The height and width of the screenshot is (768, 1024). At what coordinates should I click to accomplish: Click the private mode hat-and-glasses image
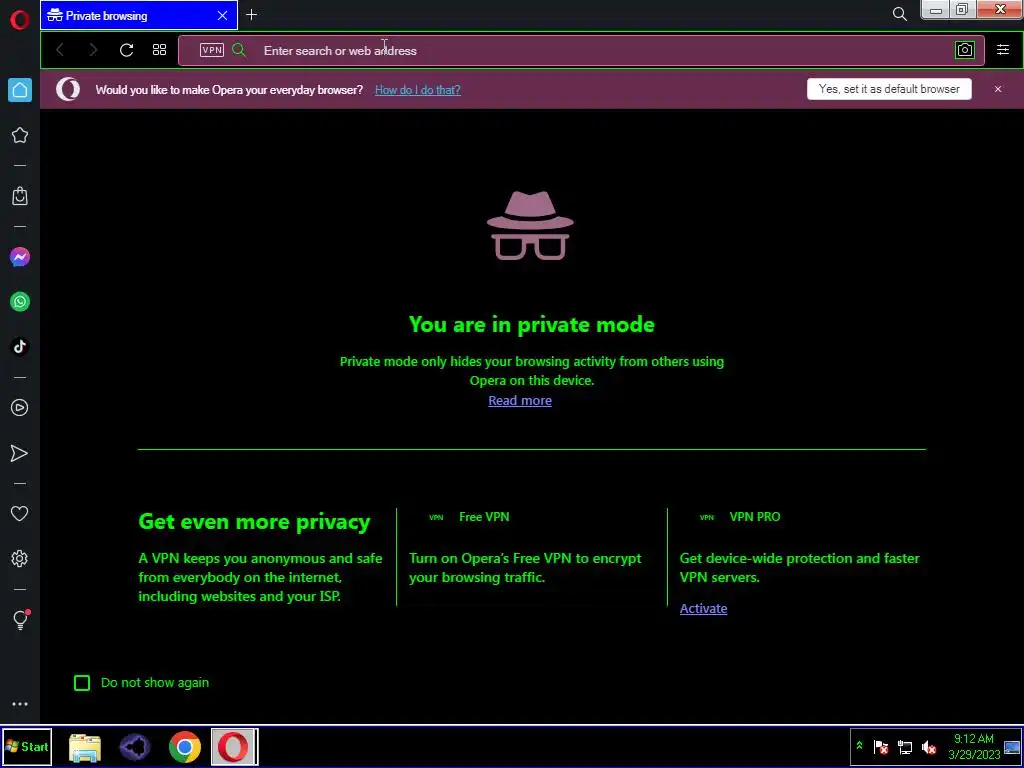[530, 225]
